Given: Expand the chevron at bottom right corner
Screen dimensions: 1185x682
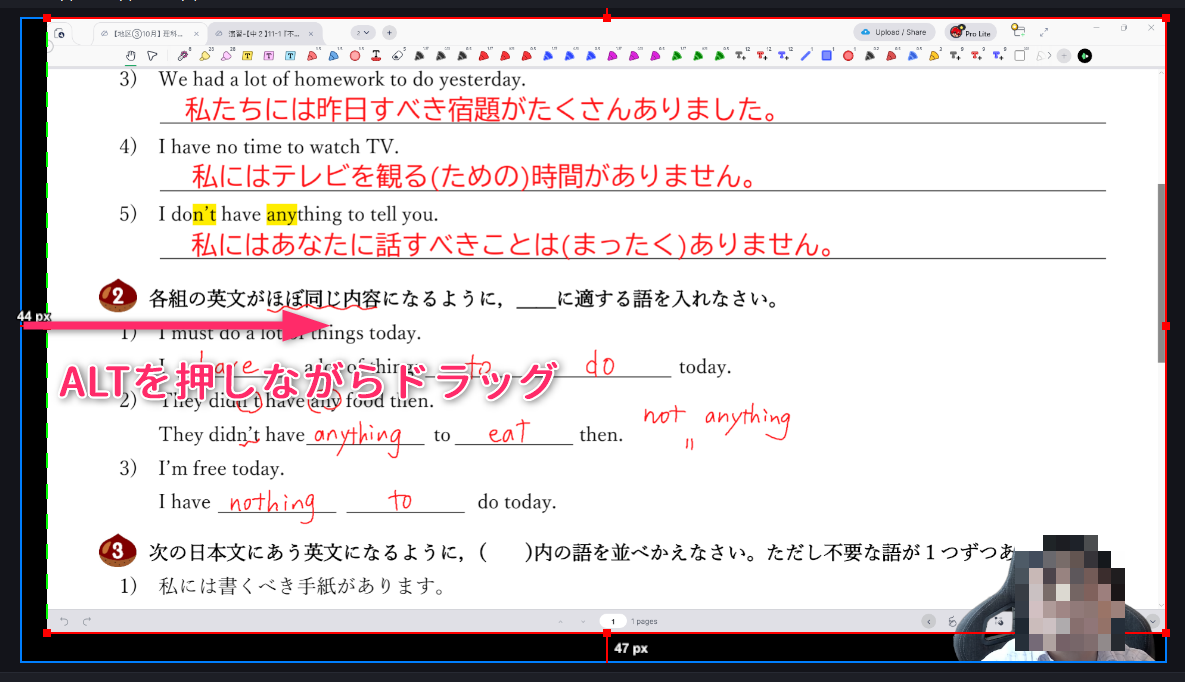Looking at the screenshot, I should (x=1153, y=621).
